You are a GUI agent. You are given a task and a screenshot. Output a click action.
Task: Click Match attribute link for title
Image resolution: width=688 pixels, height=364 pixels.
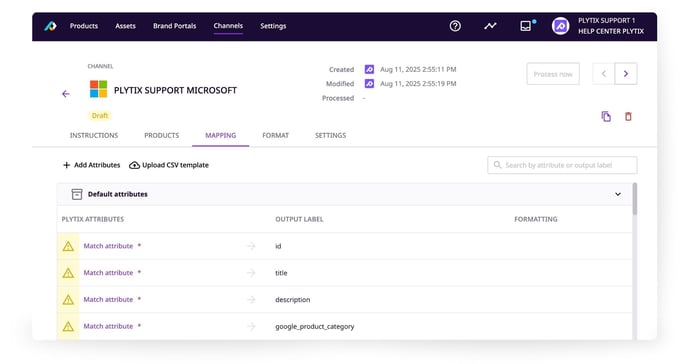(x=108, y=273)
